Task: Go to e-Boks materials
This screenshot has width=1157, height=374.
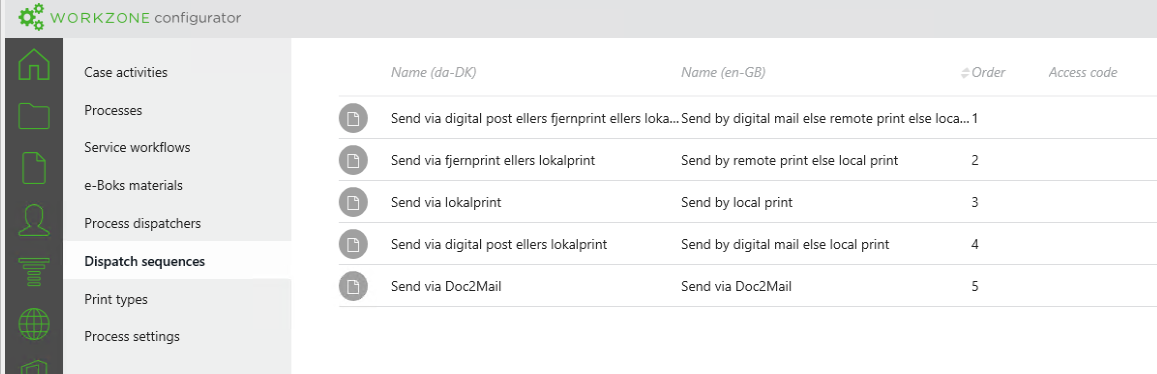Action: 134,185
